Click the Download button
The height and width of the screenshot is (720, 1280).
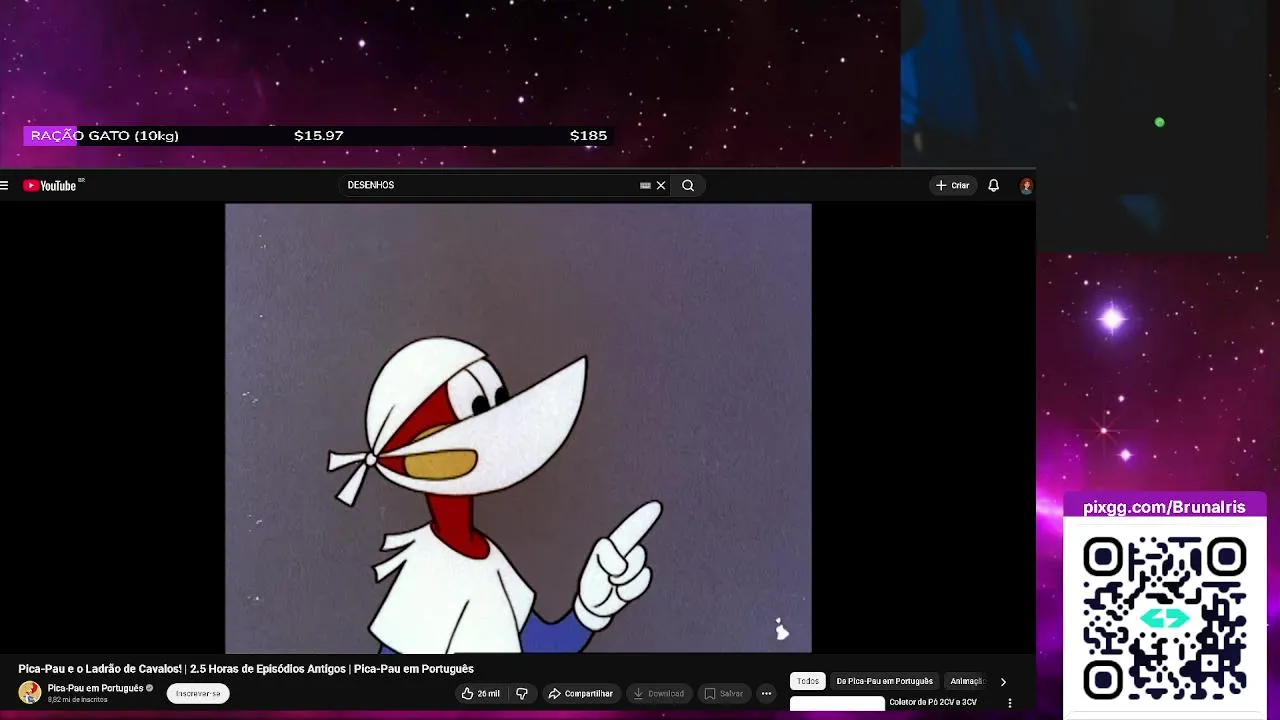pos(659,693)
